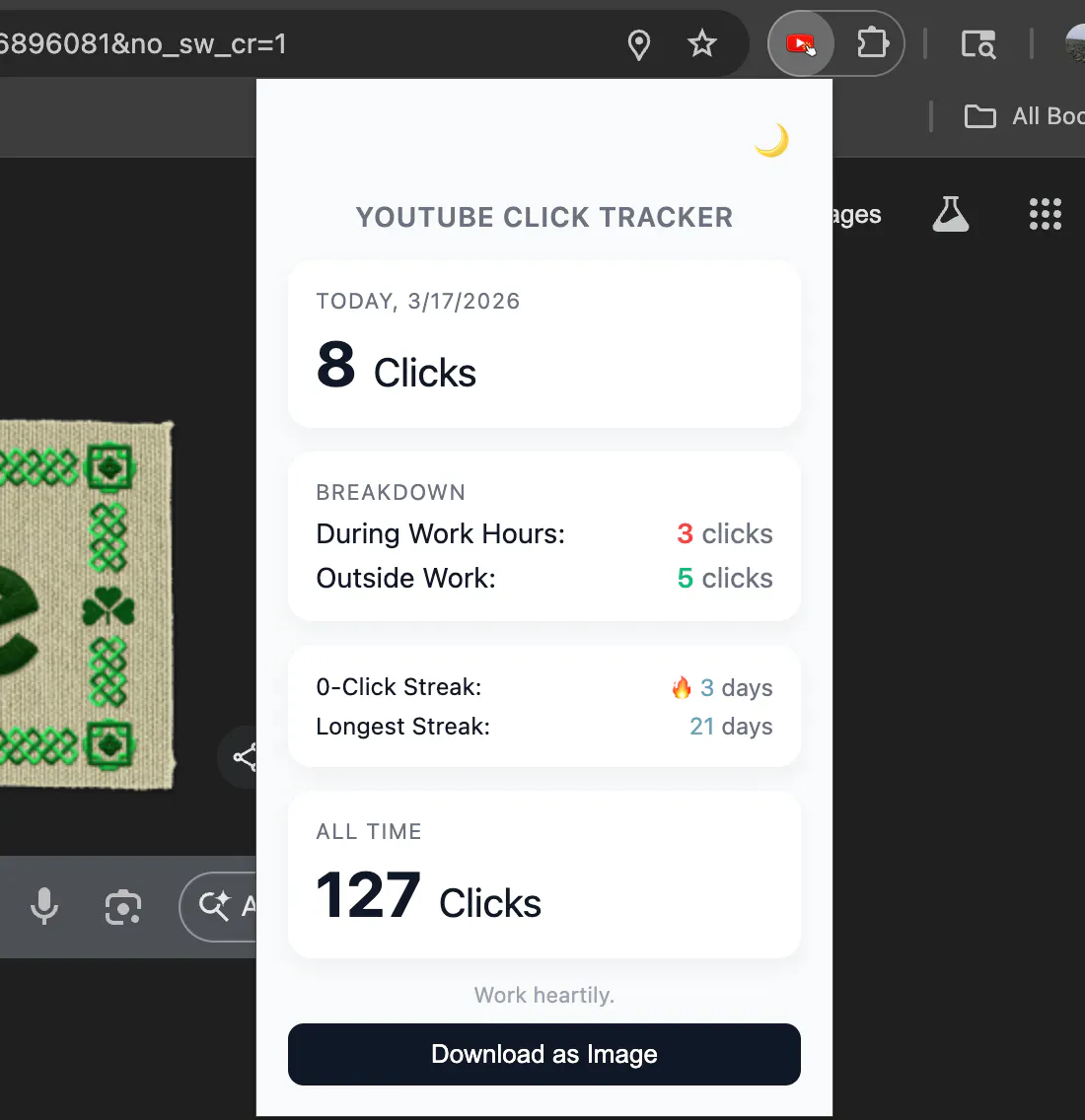Image resolution: width=1085 pixels, height=1120 pixels.
Task: Open the profile avatar in browser toolbar
Action: point(1075,44)
